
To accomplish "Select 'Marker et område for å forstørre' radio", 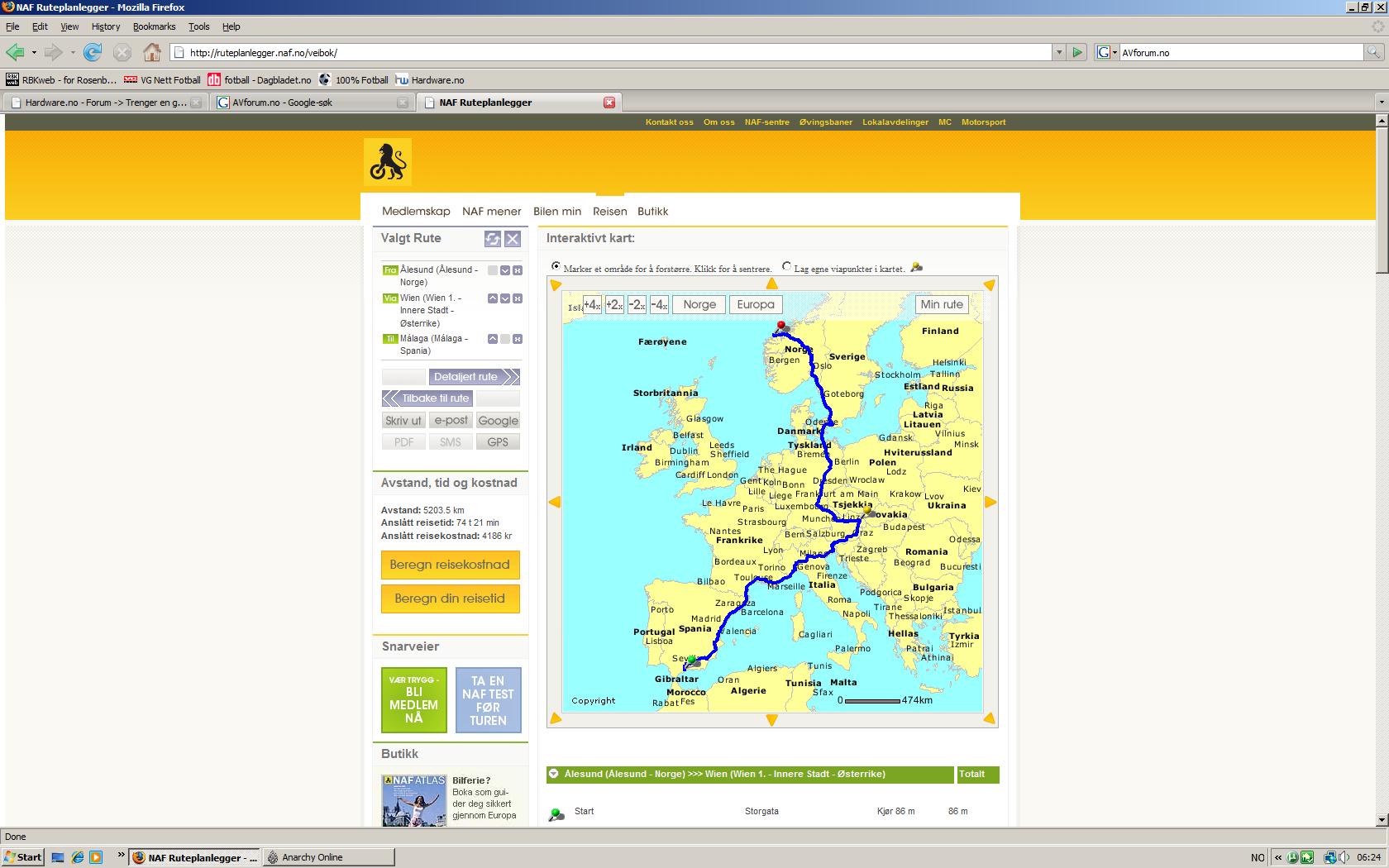I will (556, 266).
